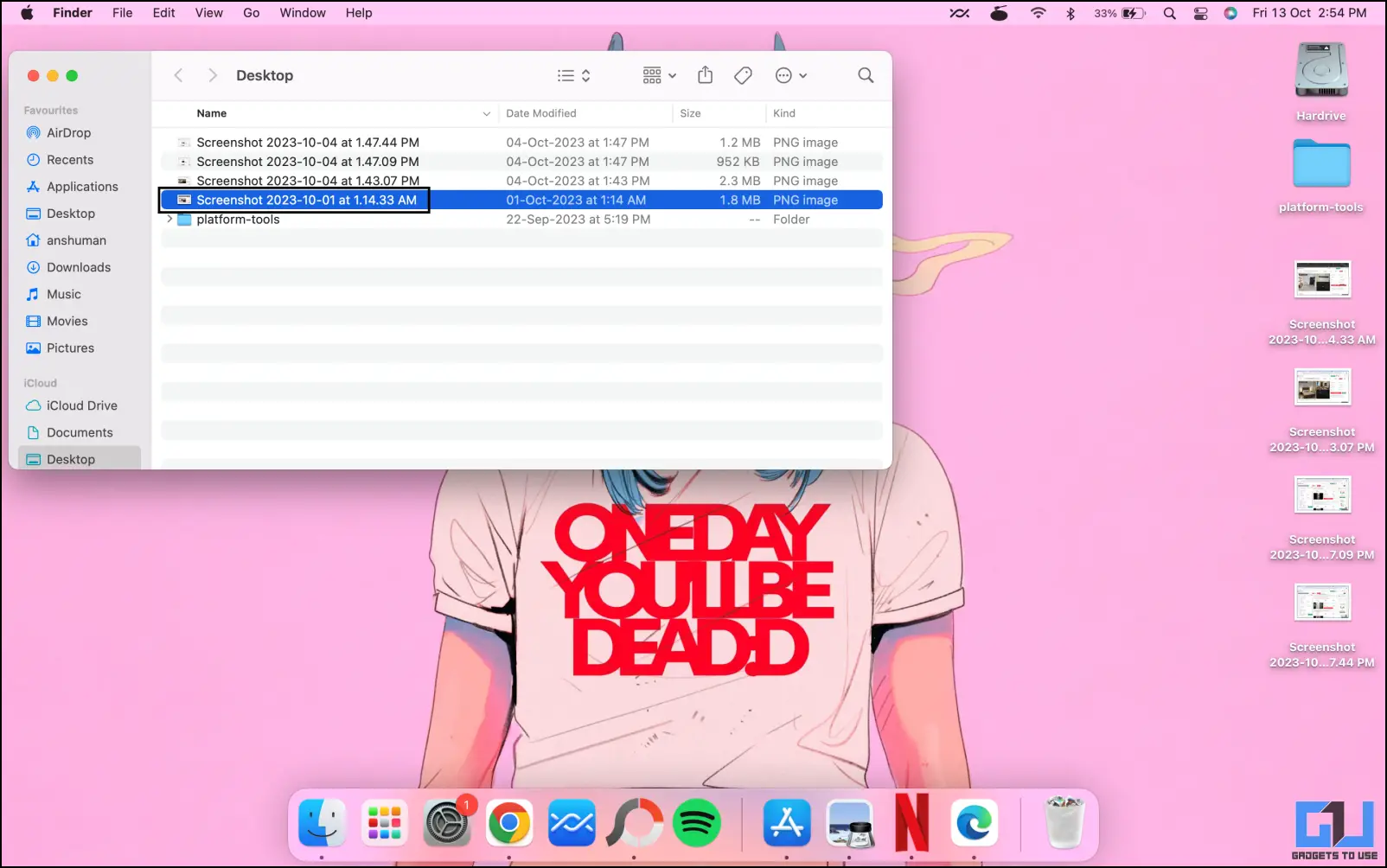The height and width of the screenshot is (868, 1387).
Task: Open the ellipsis Action menu
Action: tap(791, 75)
